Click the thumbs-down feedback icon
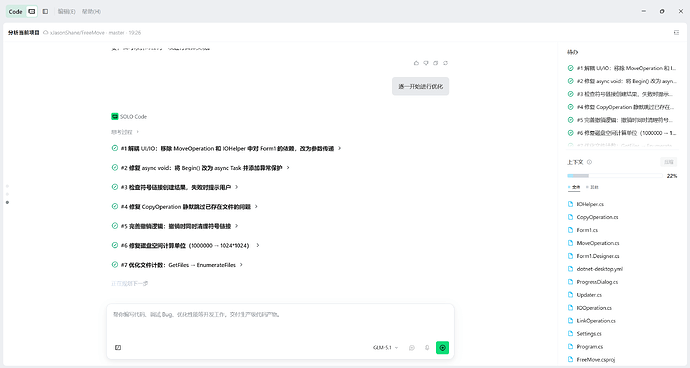The height and width of the screenshot is (368, 690). tap(426, 63)
